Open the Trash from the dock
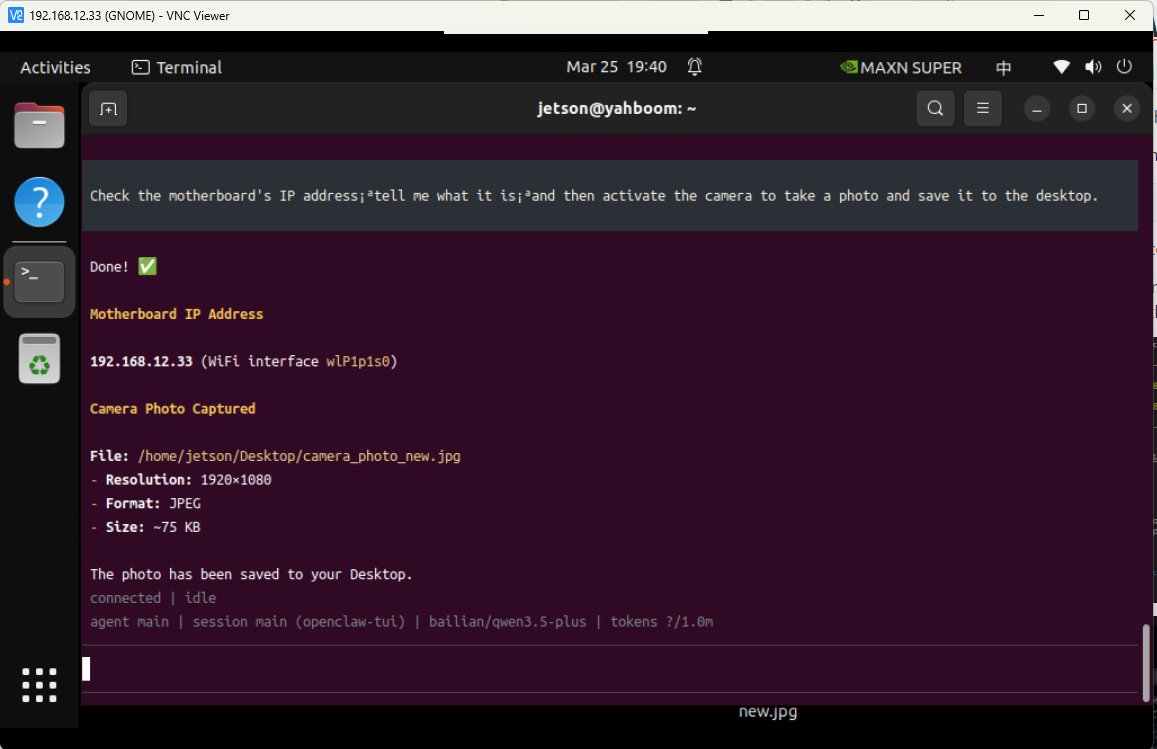 (39, 359)
